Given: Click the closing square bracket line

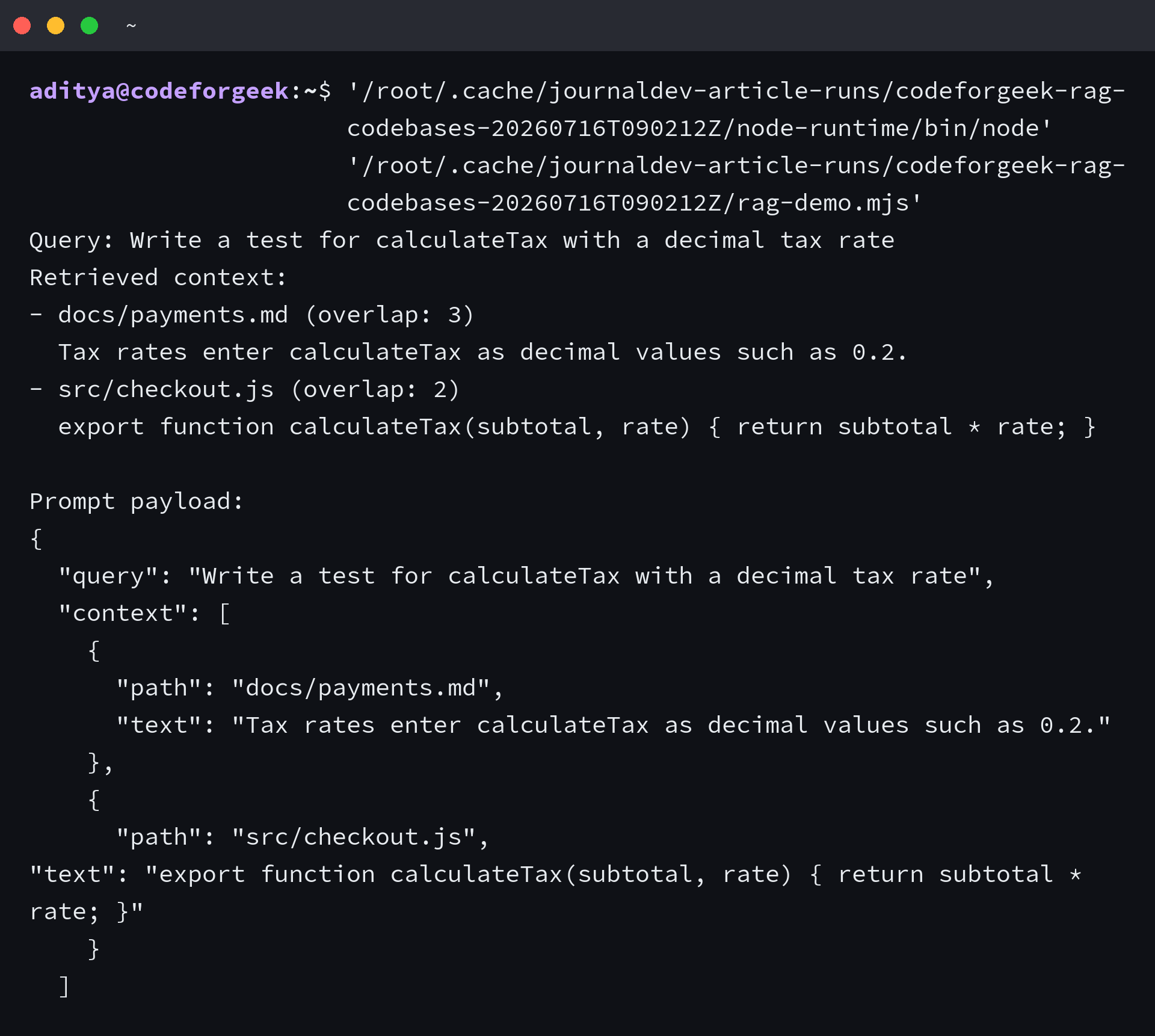Looking at the screenshot, I should (x=64, y=986).
